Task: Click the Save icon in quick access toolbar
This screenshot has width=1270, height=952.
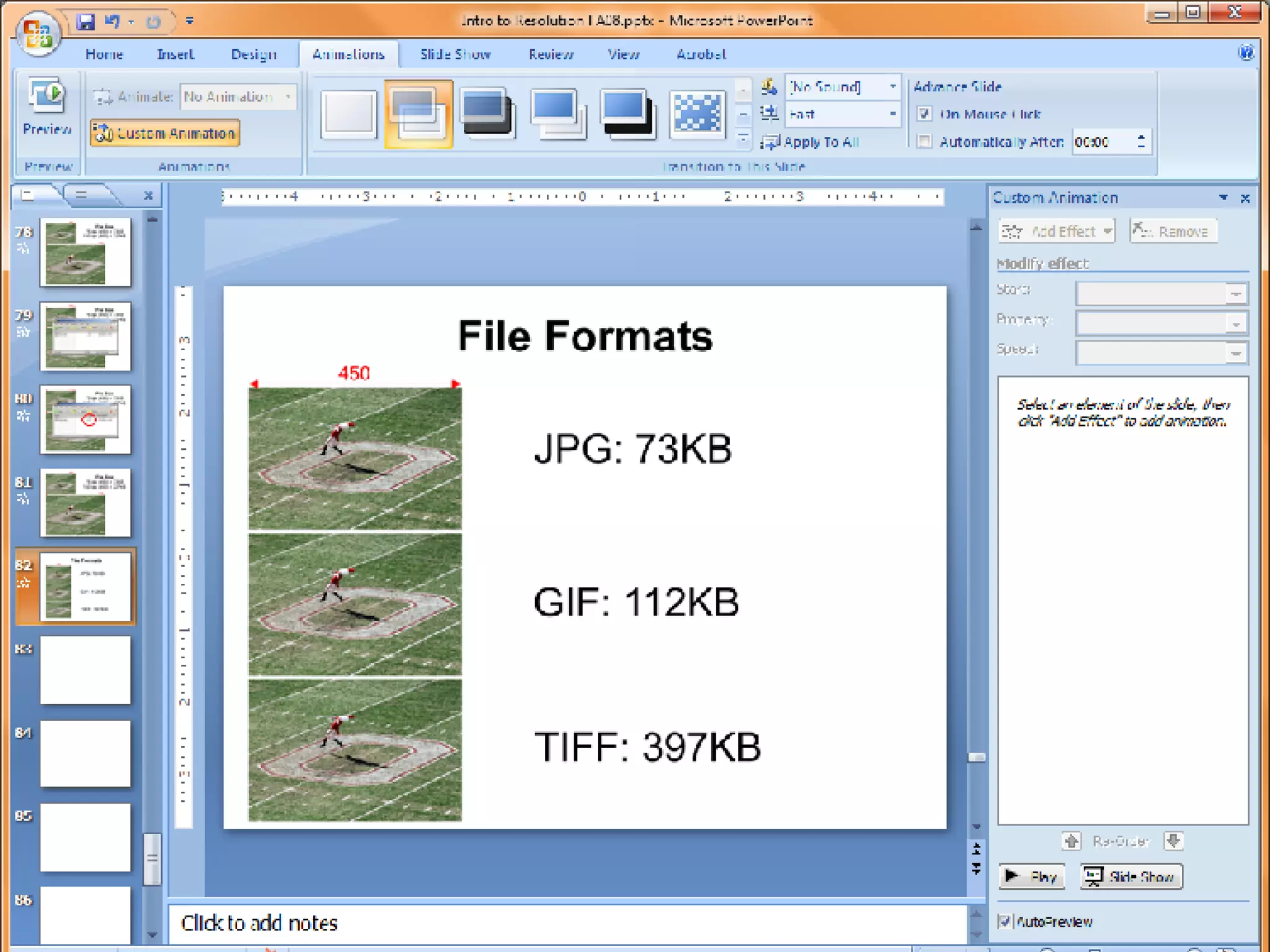Action: (x=86, y=22)
